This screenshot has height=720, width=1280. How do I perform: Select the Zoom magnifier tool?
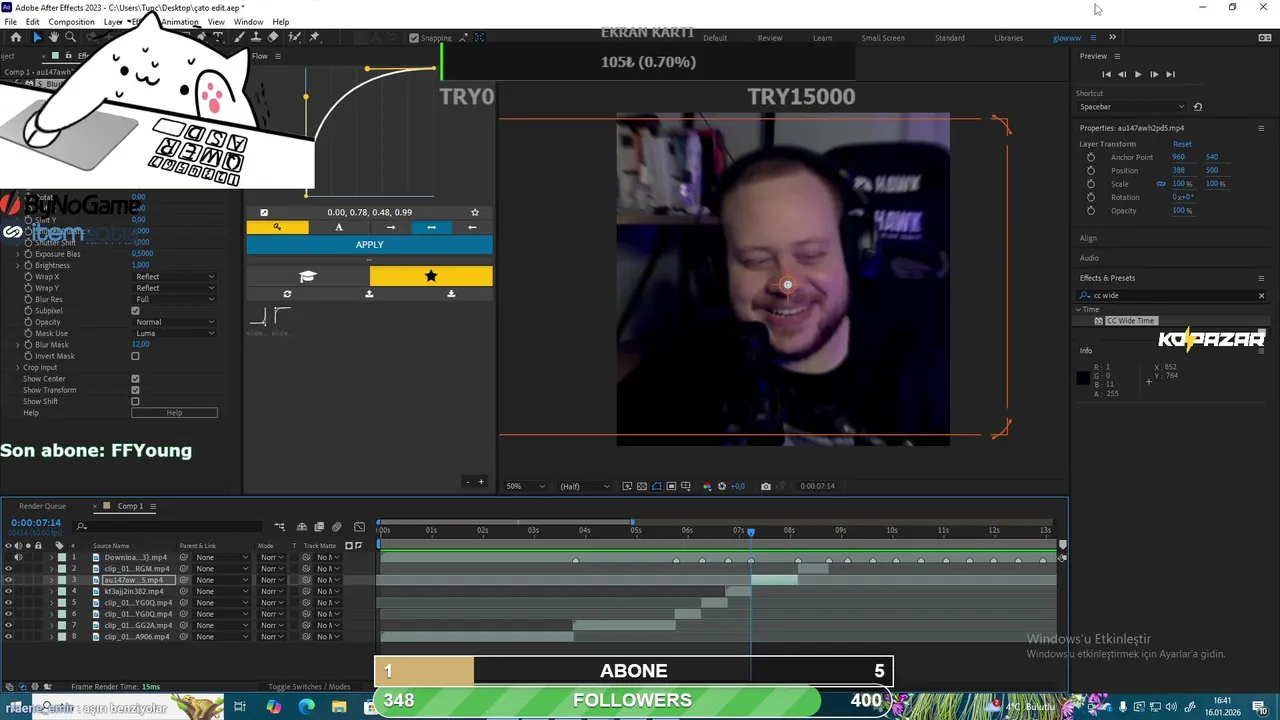tap(70, 37)
